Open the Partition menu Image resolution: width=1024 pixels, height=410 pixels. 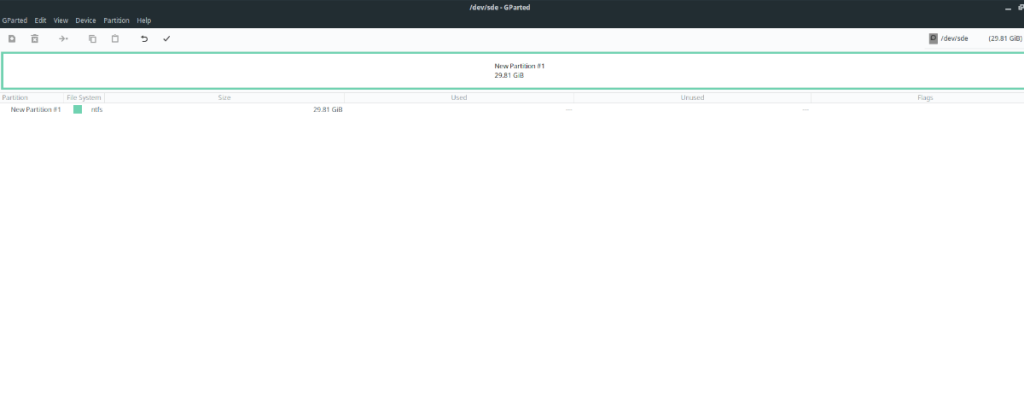[116, 20]
